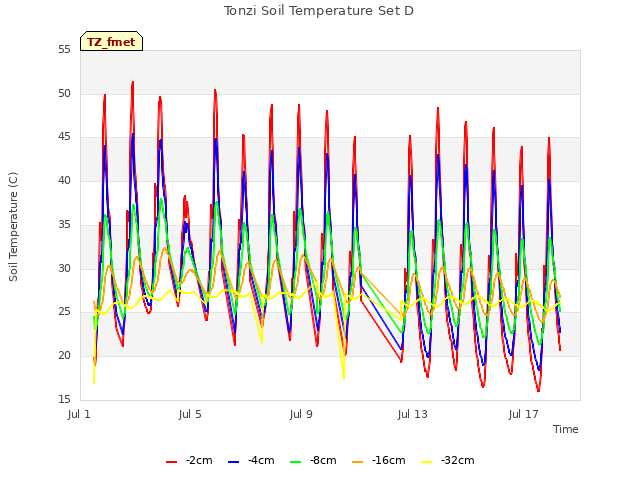The width and height of the screenshot is (640, 480).
Task: Click the Jul 5 x-axis tick label
Action: [x=190, y=415]
